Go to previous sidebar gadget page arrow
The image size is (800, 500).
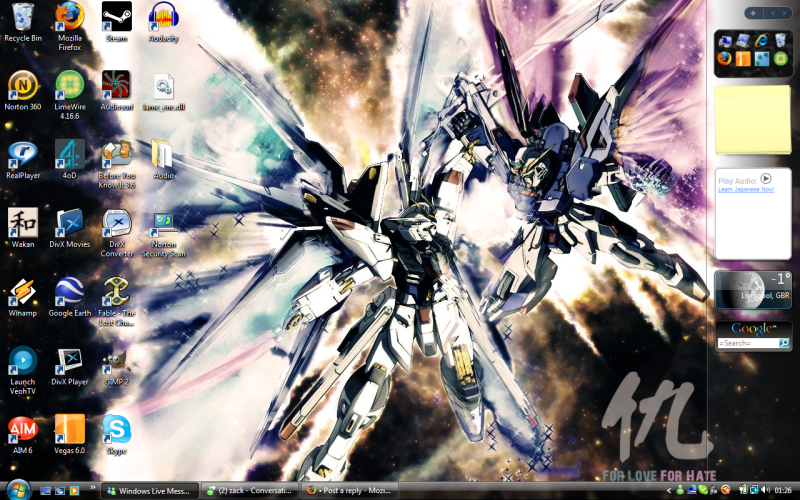772,13
